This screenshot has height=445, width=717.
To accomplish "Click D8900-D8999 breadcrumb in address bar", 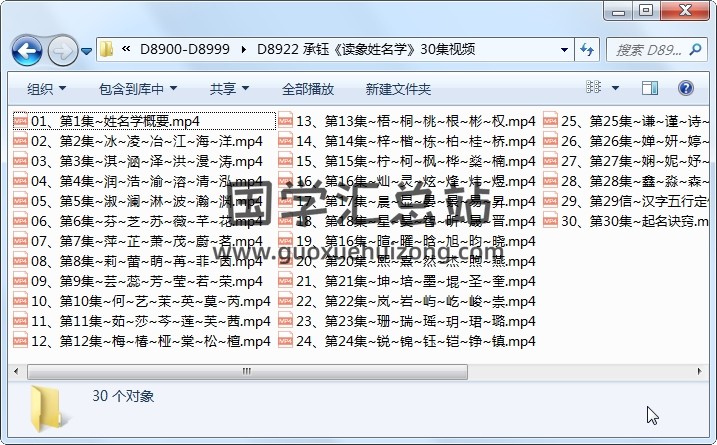I will click(x=185, y=49).
